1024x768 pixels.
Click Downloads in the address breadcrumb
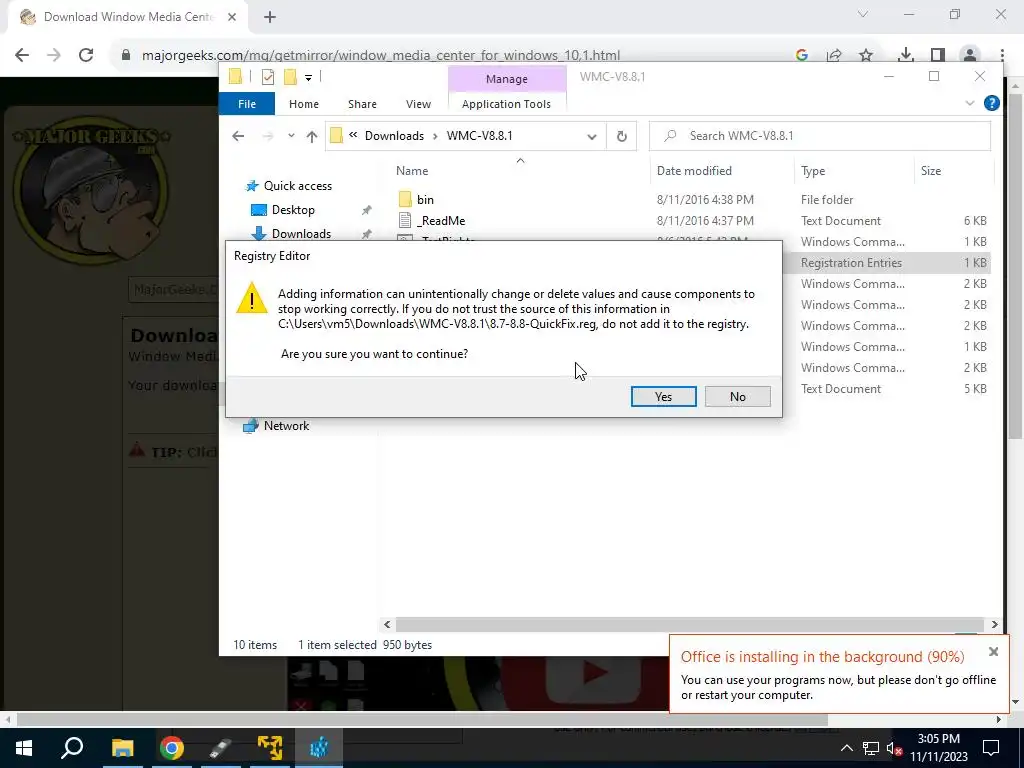(x=394, y=136)
